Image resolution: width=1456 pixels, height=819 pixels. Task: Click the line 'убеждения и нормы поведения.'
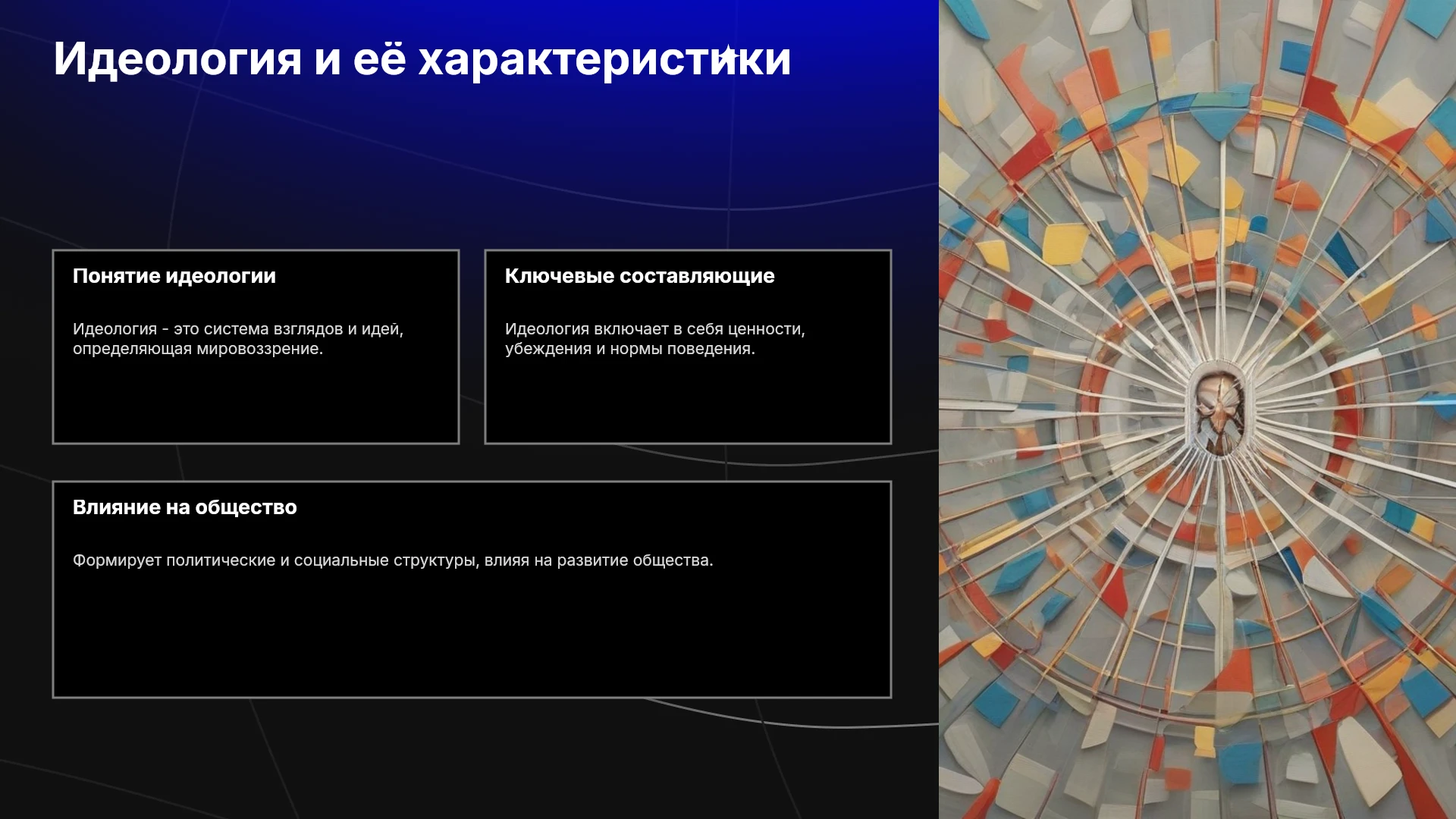coord(630,349)
